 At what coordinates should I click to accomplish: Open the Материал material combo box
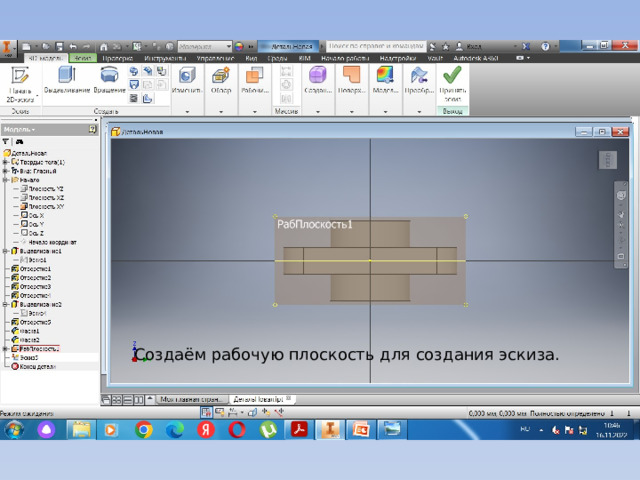point(204,47)
